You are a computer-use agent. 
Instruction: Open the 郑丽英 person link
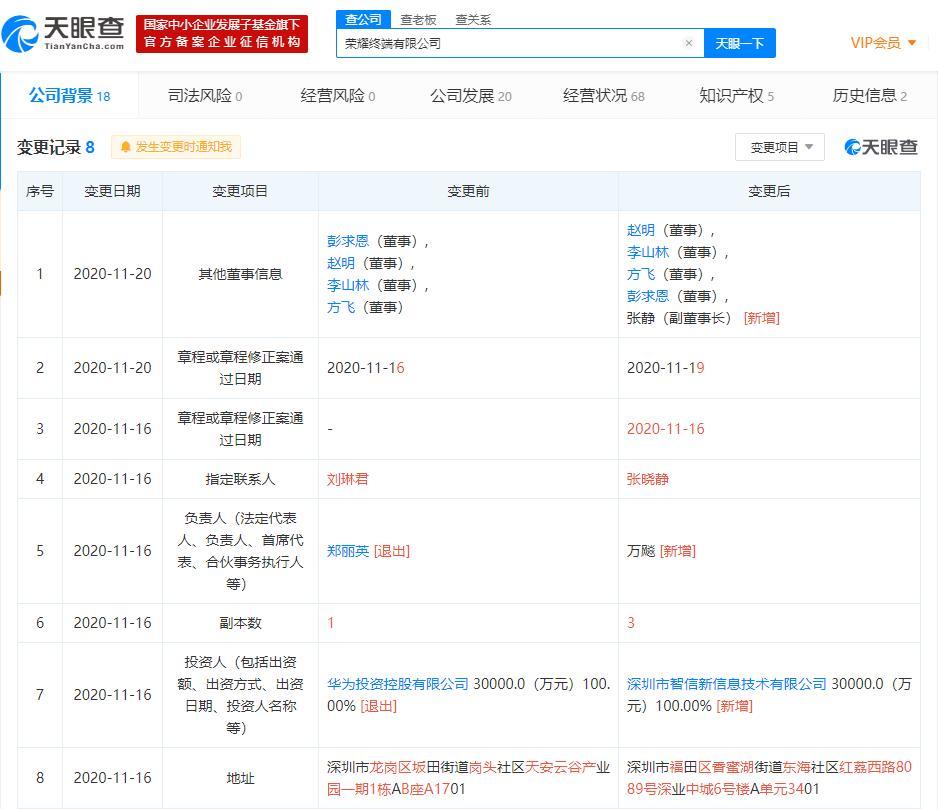tap(348, 551)
